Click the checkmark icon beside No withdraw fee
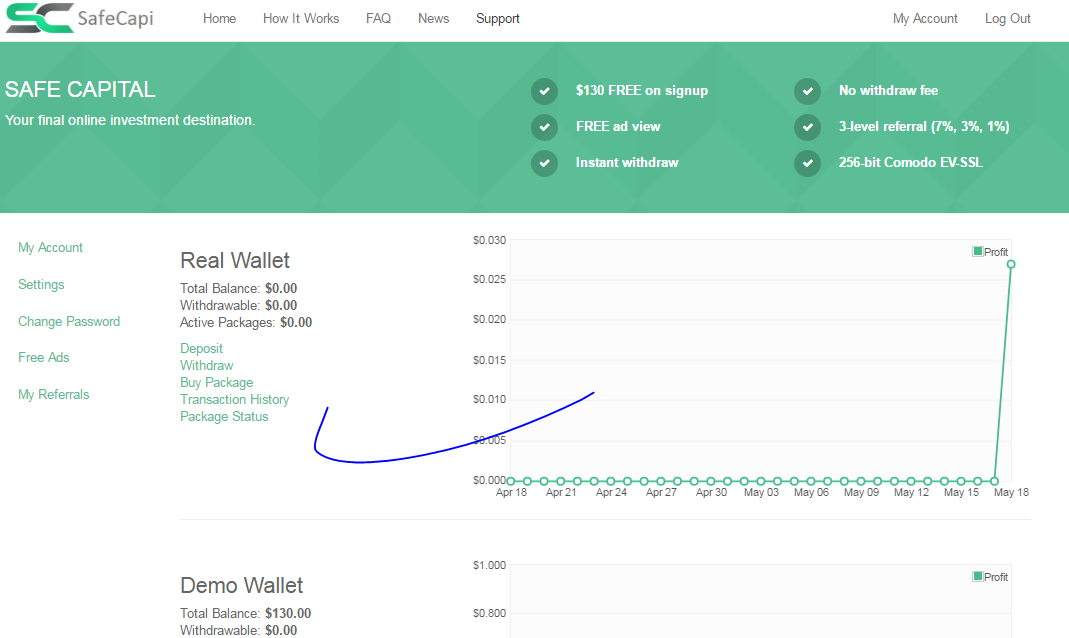 [807, 91]
